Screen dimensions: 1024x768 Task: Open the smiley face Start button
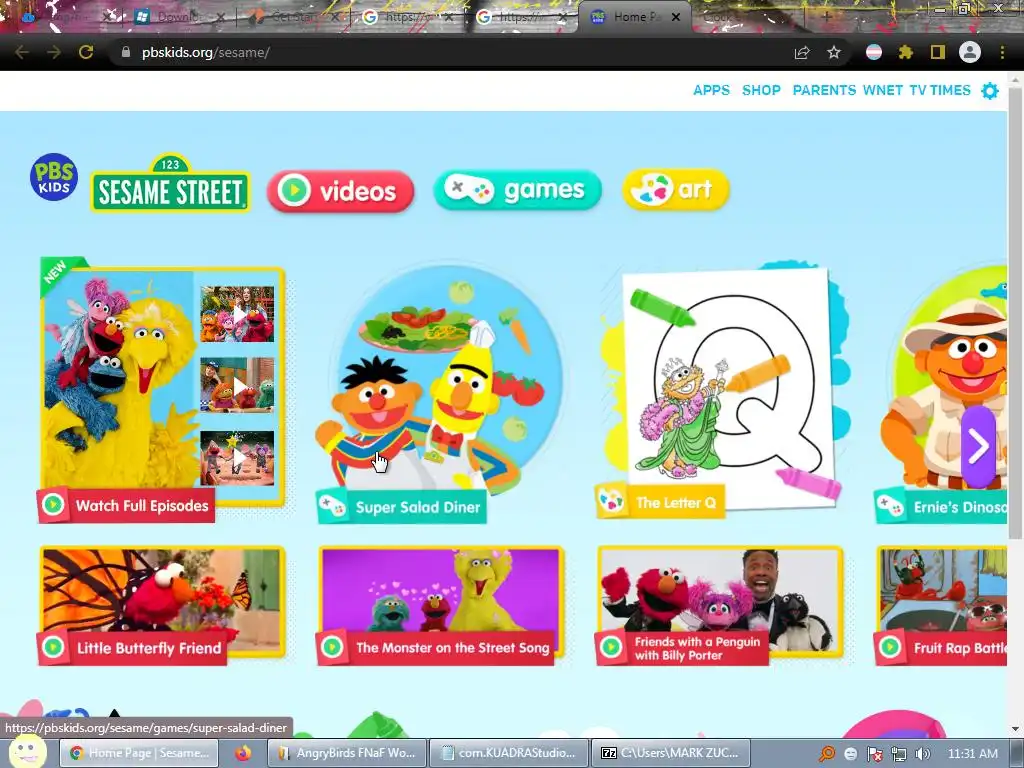27,751
